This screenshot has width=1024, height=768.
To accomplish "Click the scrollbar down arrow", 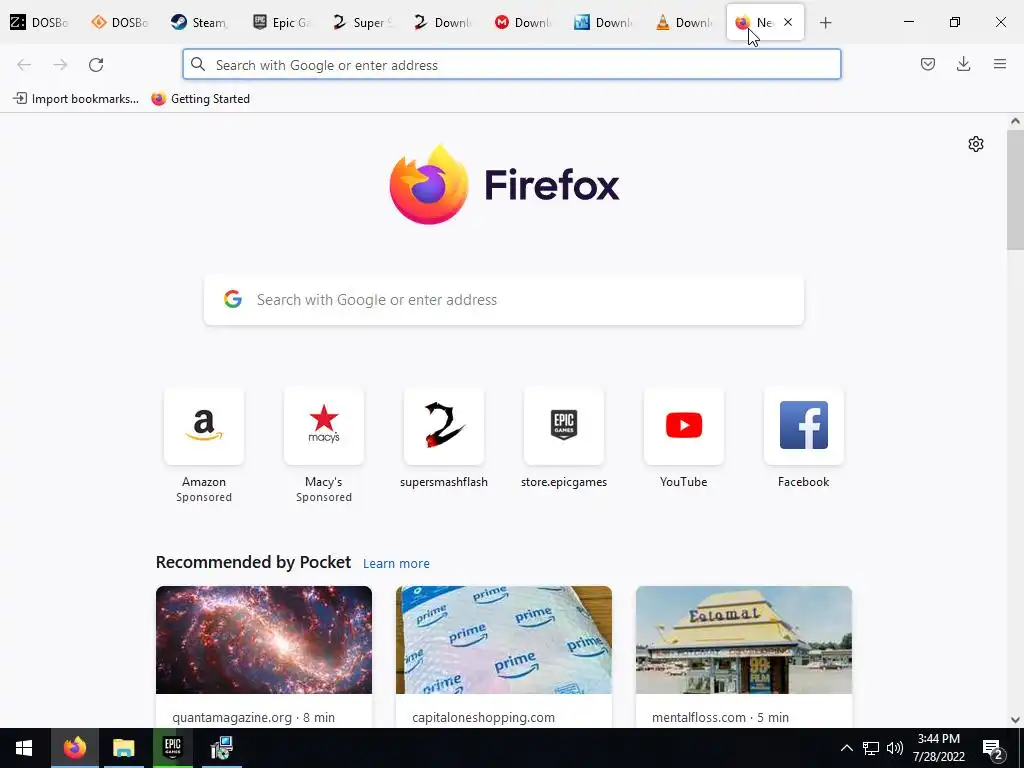I will click(x=1015, y=720).
